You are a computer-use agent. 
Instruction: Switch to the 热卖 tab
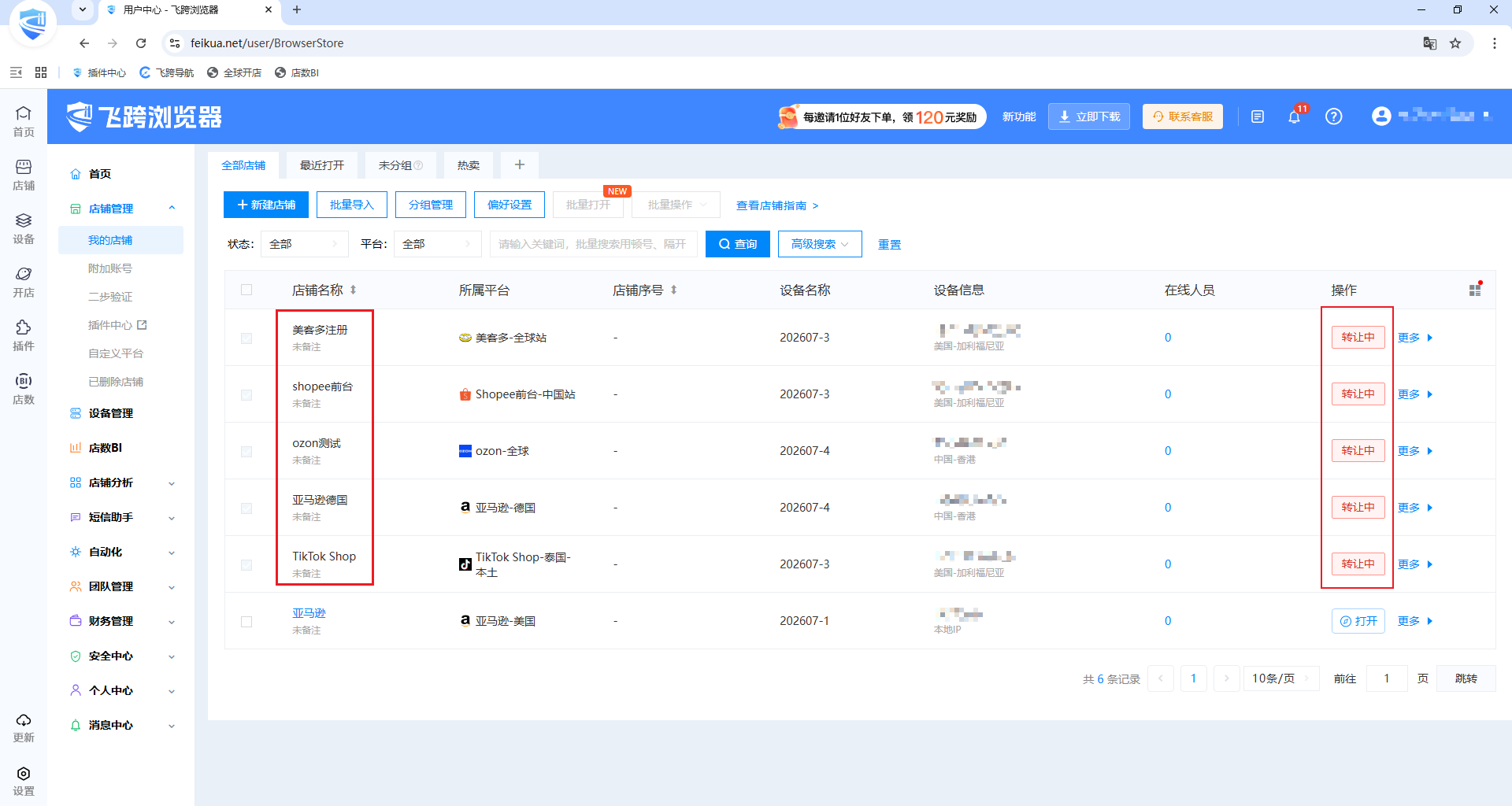[469, 165]
